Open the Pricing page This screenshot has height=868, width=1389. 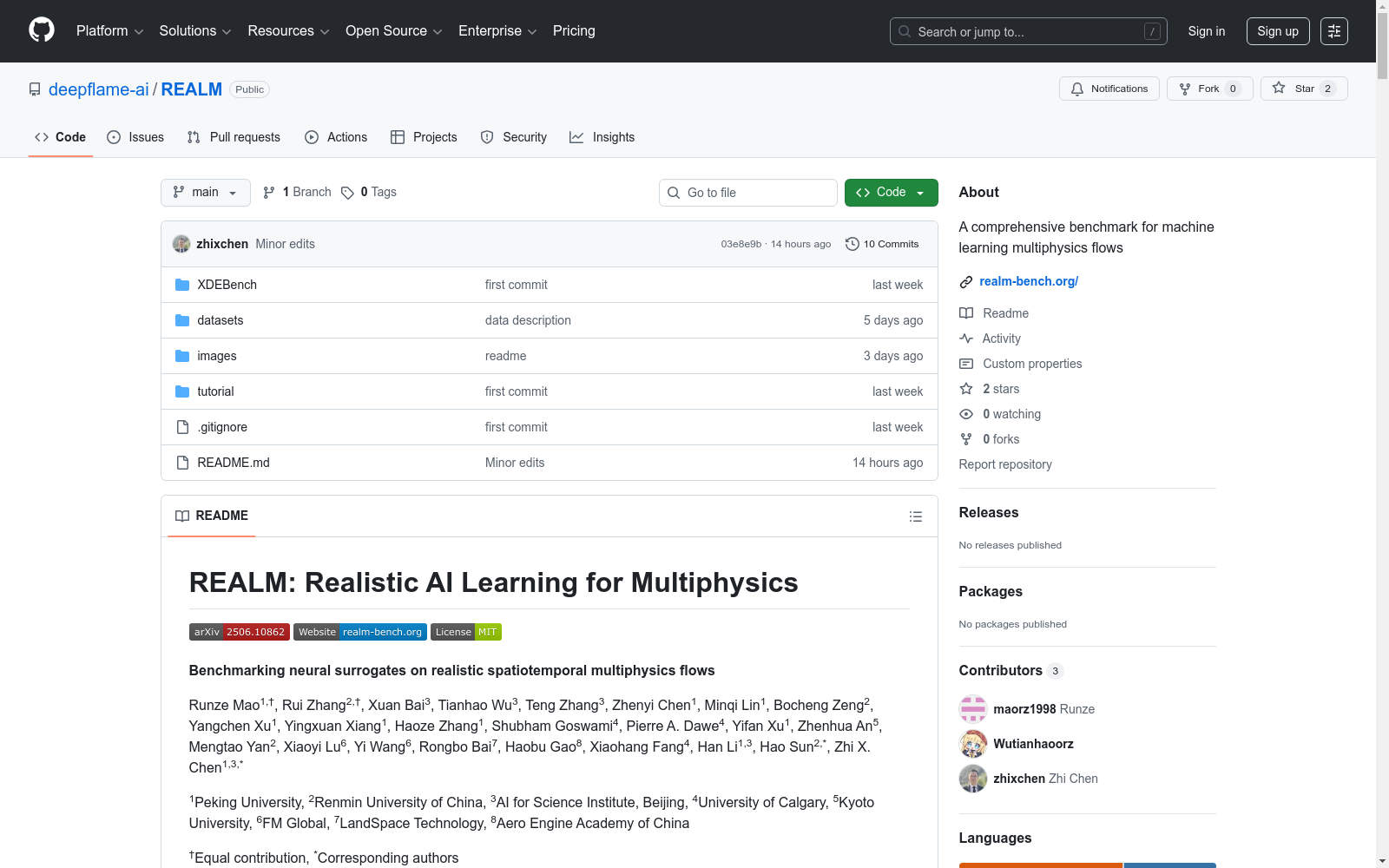tap(574, 31)
